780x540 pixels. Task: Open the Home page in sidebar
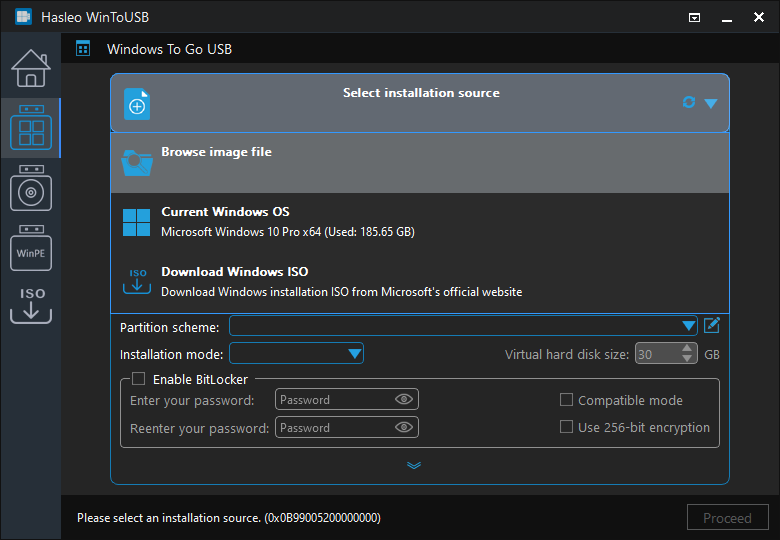[x=31, y=68]
